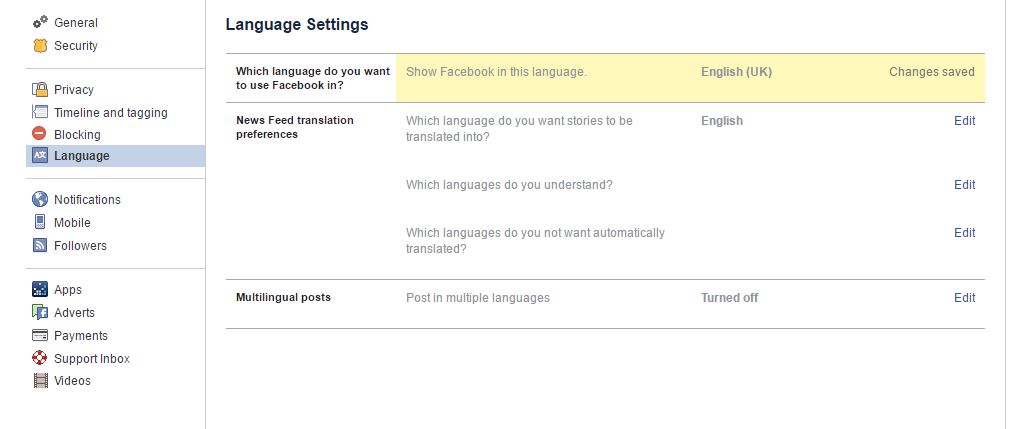Click the Videos film strip icon

click(40, 380)
